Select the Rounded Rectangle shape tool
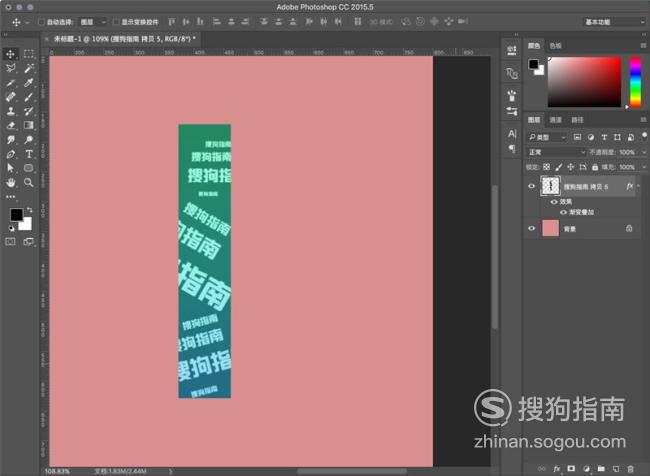This screenshot has height=476, width=650. [29, 168]
